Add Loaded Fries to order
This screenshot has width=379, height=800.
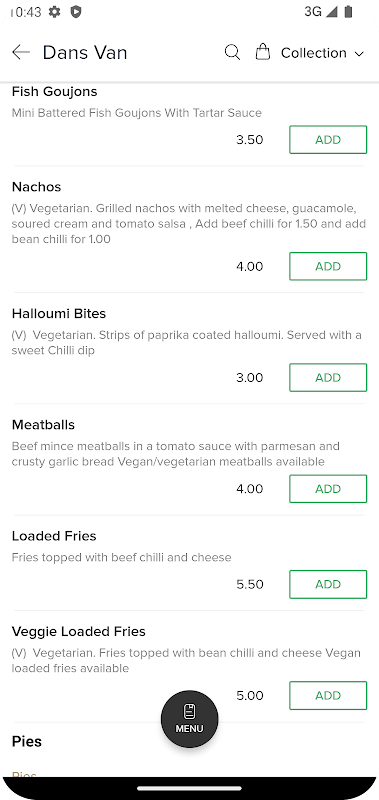pos(328,584)
